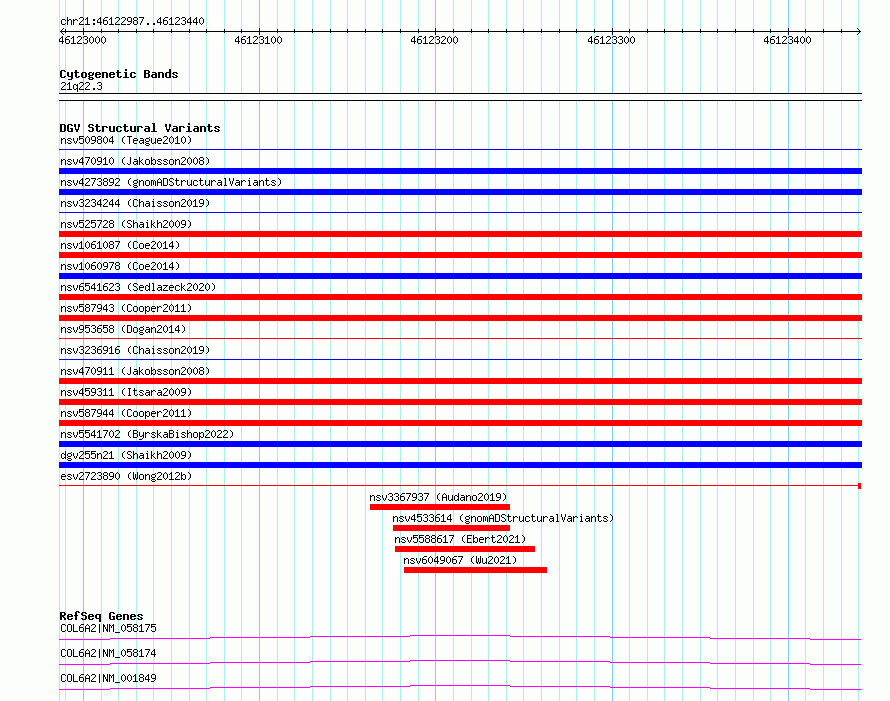Click the red bar under nsv5588617
Image resolution: width=890 pixels, height=701 pixels.
pos(465,549)
